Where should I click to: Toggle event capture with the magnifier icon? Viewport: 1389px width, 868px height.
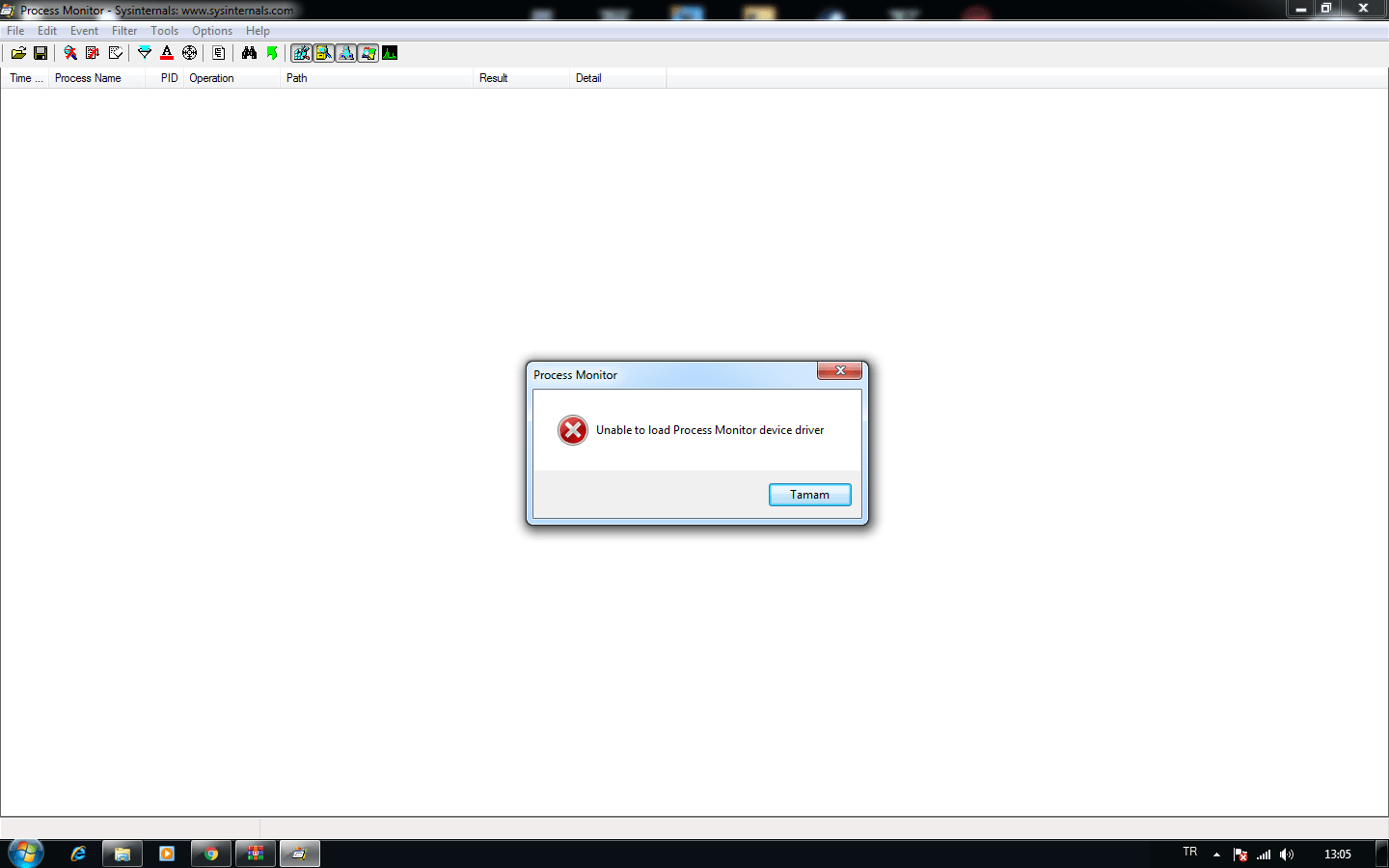point(70,53)
